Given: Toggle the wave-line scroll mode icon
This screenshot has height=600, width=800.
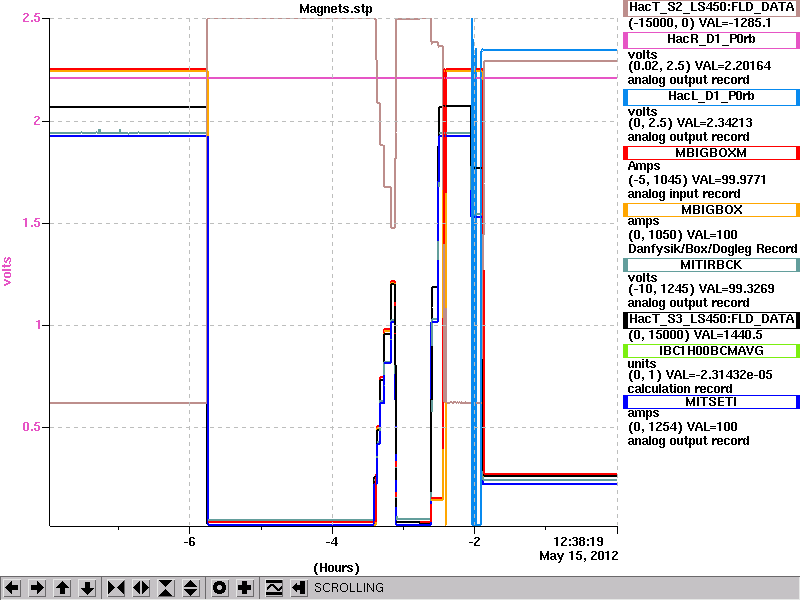Looking at the screenshot, I should click(274, 588).
